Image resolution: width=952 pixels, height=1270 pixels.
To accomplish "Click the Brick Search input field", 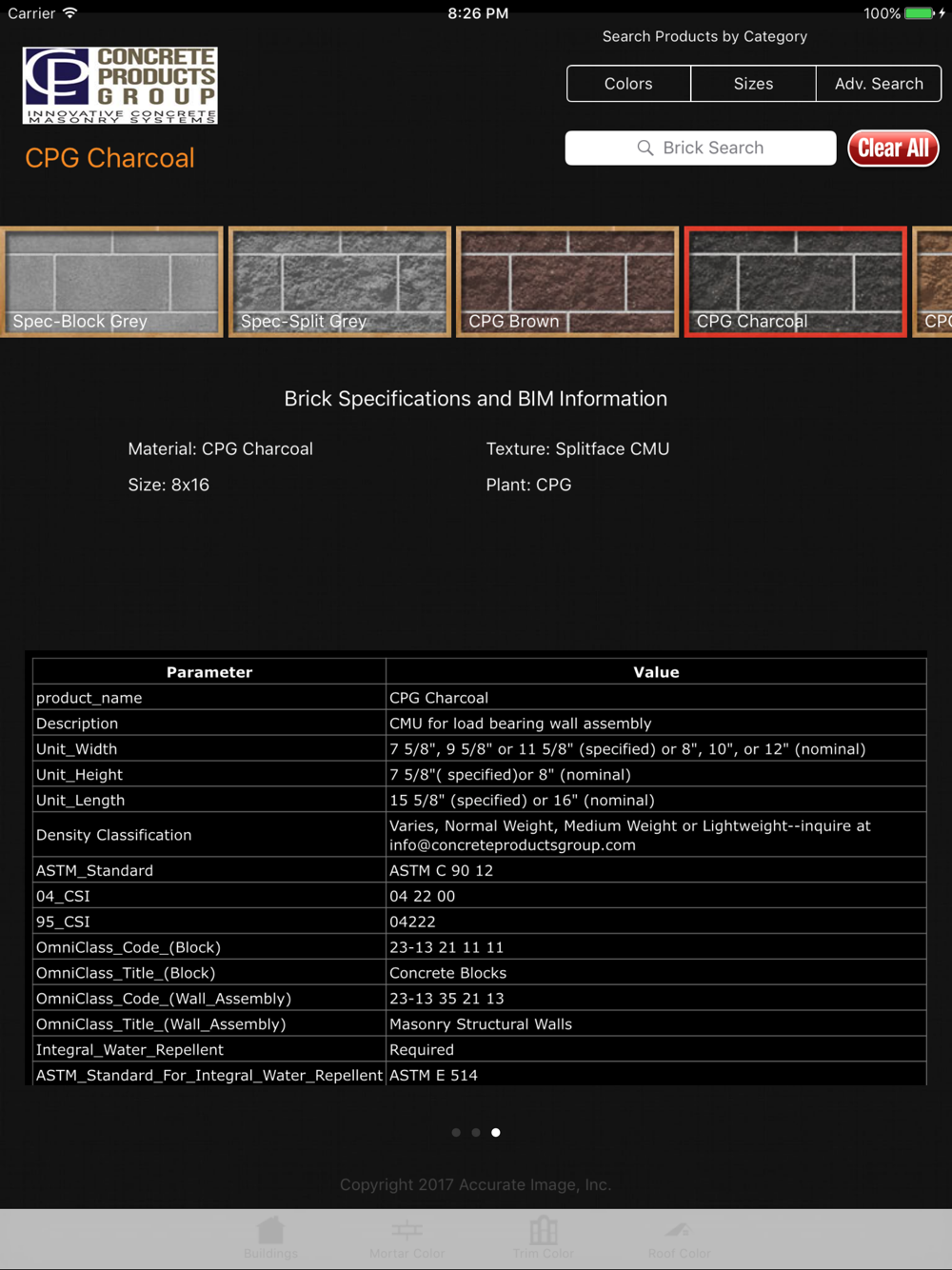I will tap(701, 149).
